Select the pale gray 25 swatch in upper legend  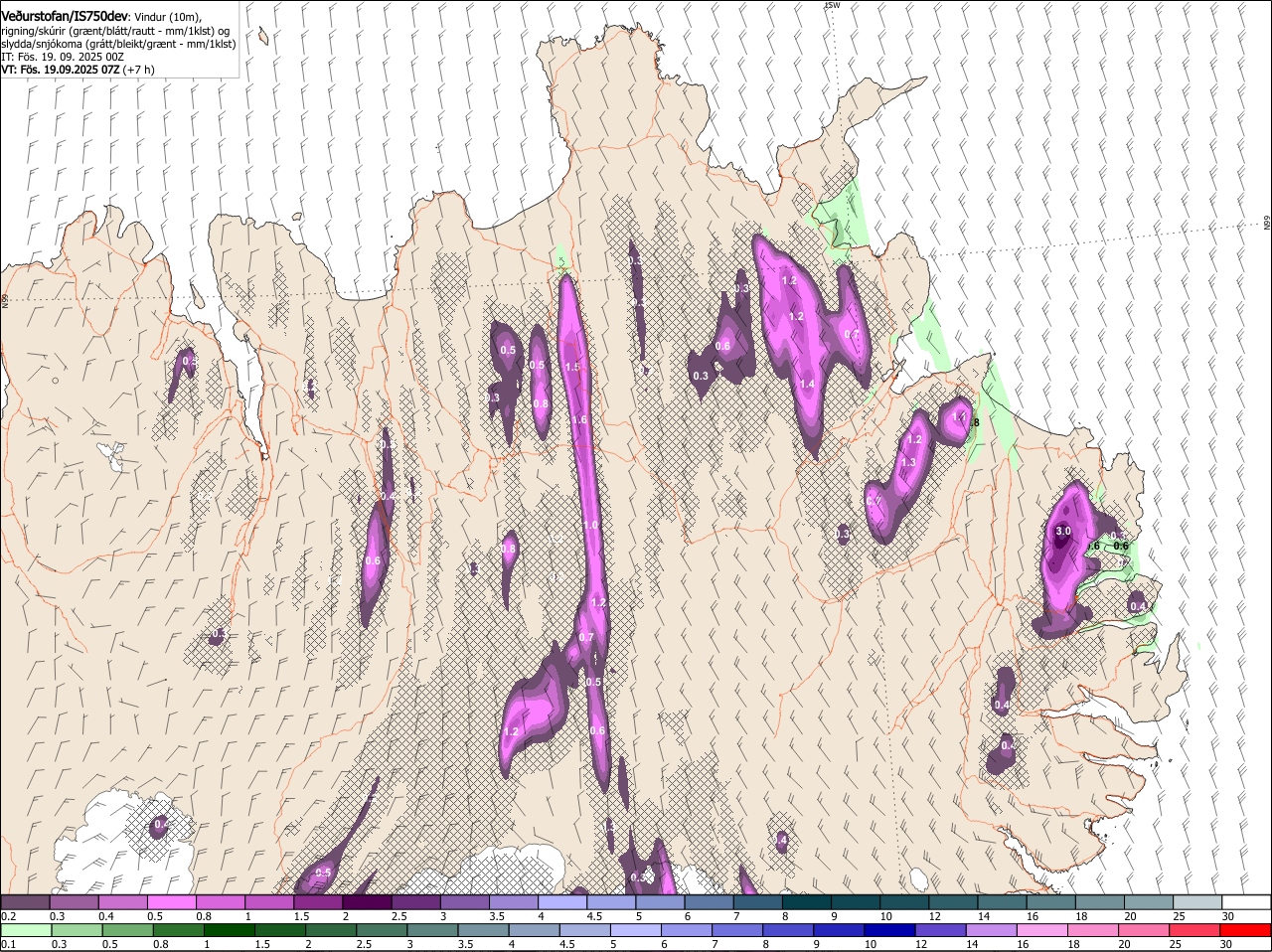(1198, 901)
